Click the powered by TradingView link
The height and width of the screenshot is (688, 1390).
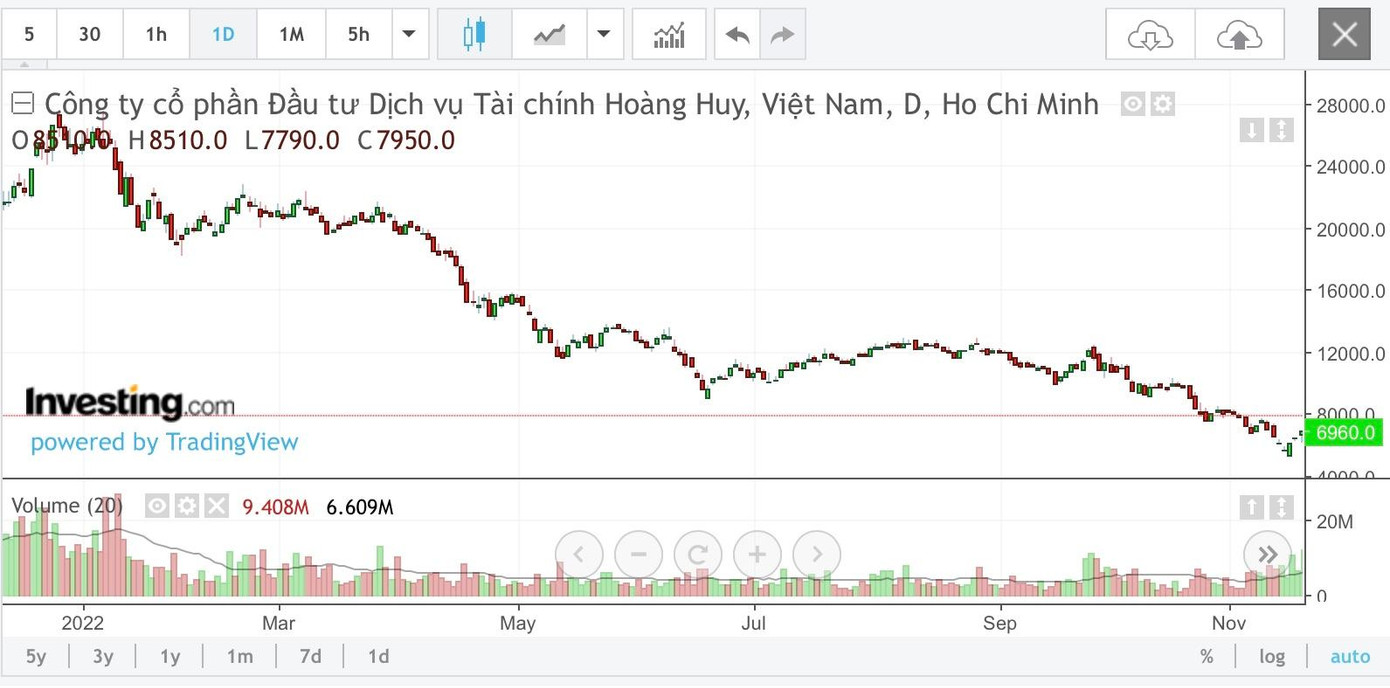coord(163,442)
